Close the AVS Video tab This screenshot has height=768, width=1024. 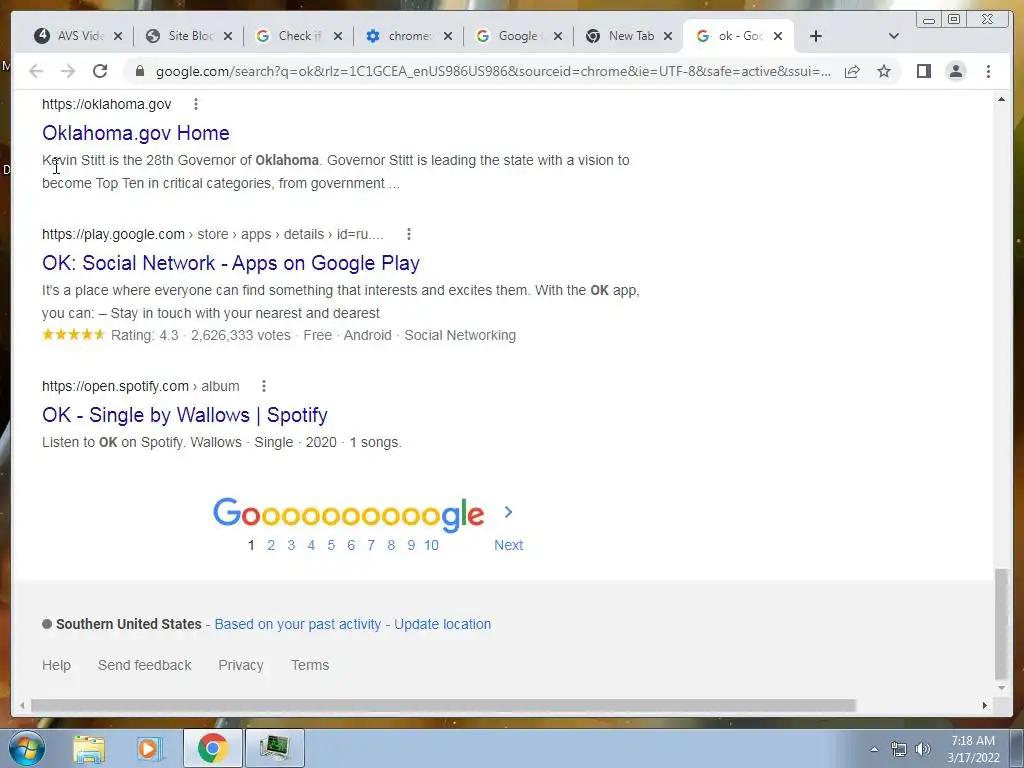coord(118,37)
